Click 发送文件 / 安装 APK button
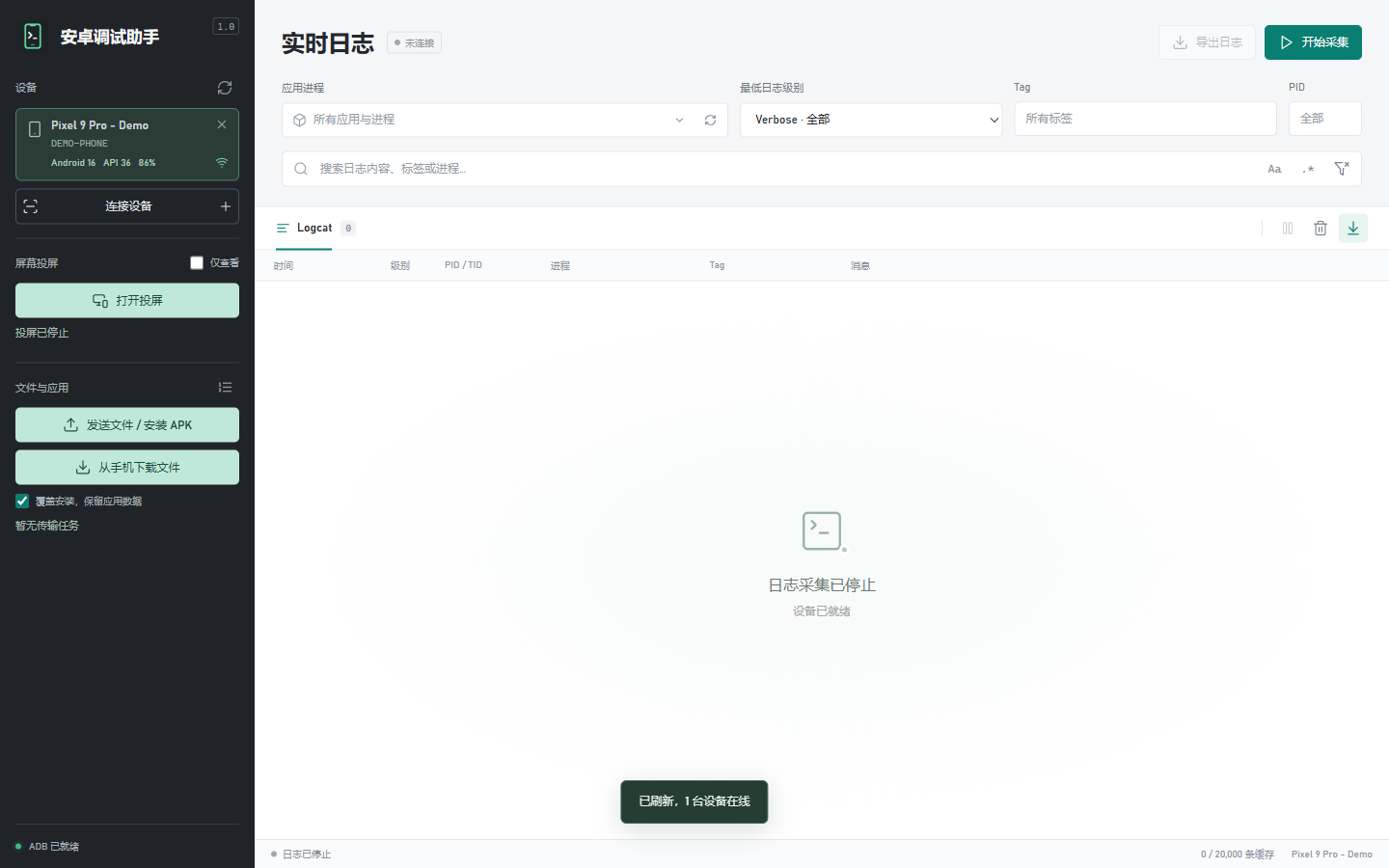1389x868 pixels. [x=127, y=424]
